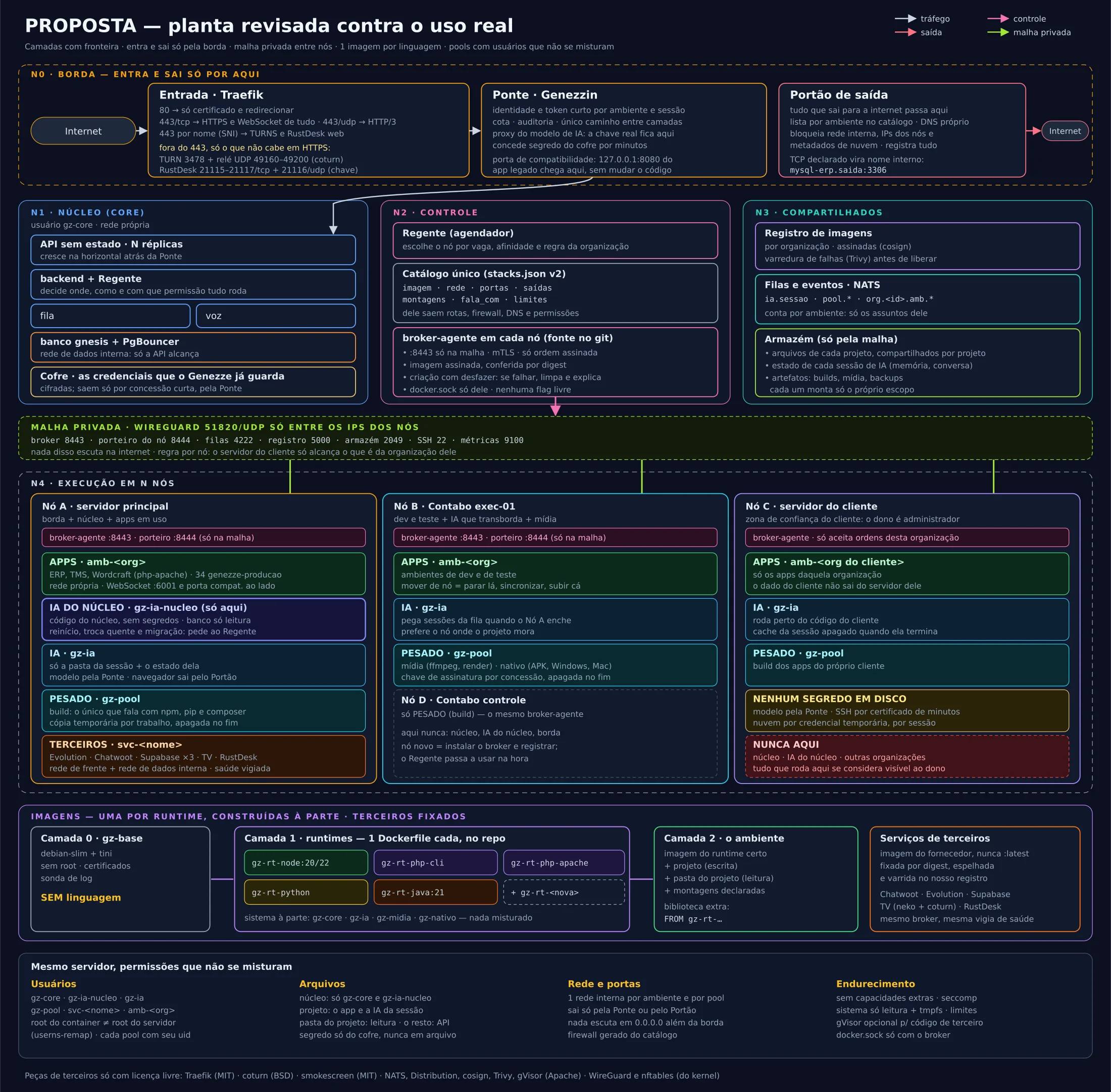Select the 'Regente (agendador)' box
This screenshot has width=1111, height=1092.
click(x=555, y=240)
